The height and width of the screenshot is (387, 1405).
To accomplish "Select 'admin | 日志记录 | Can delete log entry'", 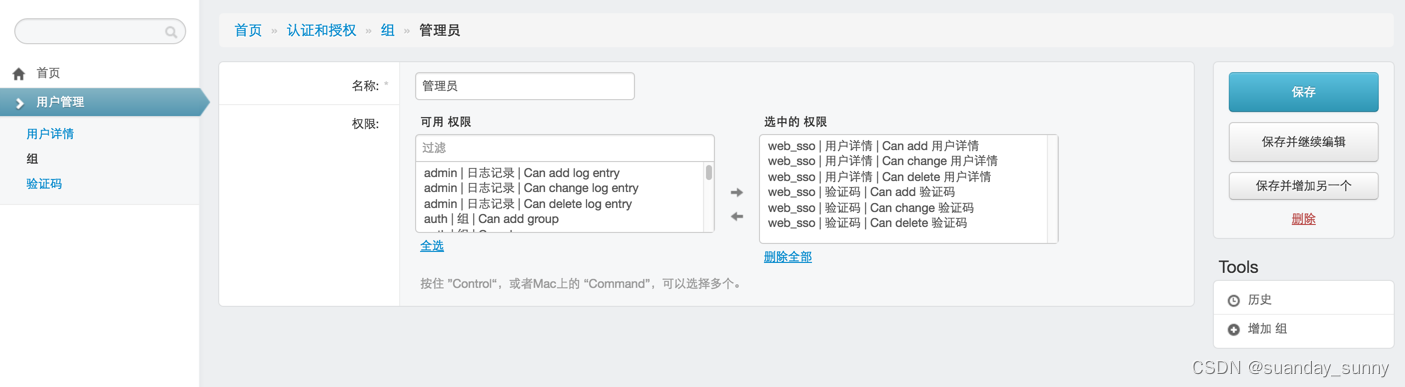I will [528, 204].
